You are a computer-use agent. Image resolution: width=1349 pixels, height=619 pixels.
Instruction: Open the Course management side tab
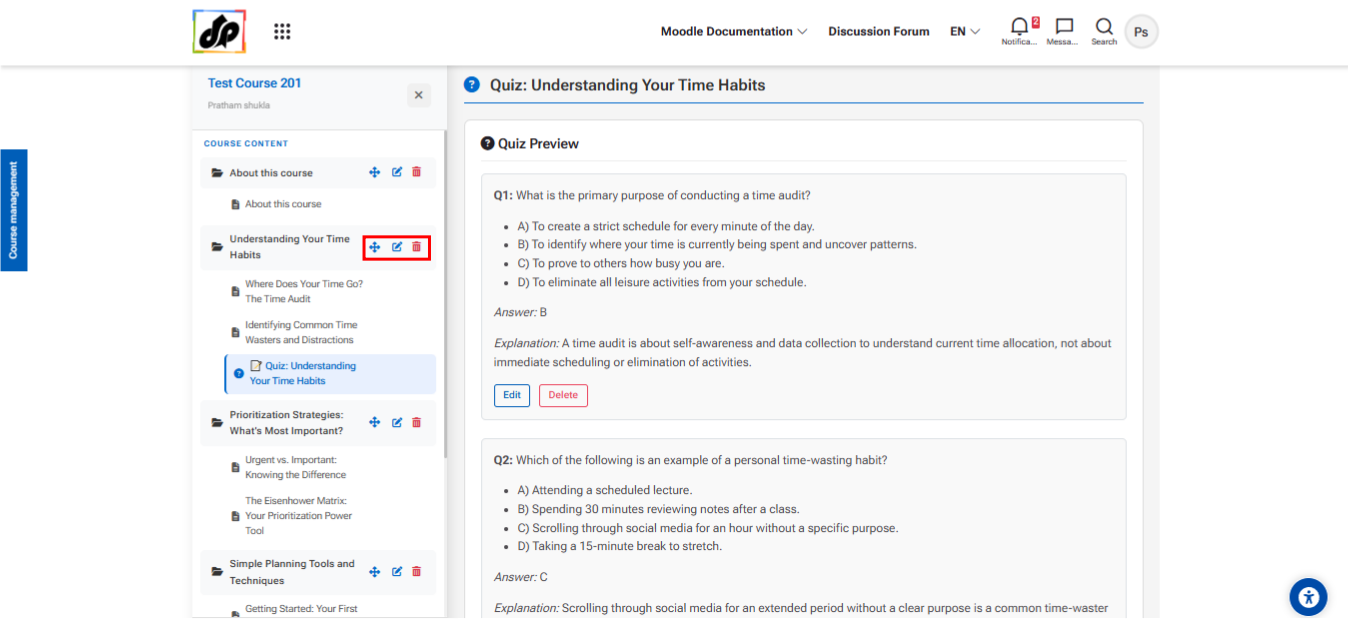[13, 210]
